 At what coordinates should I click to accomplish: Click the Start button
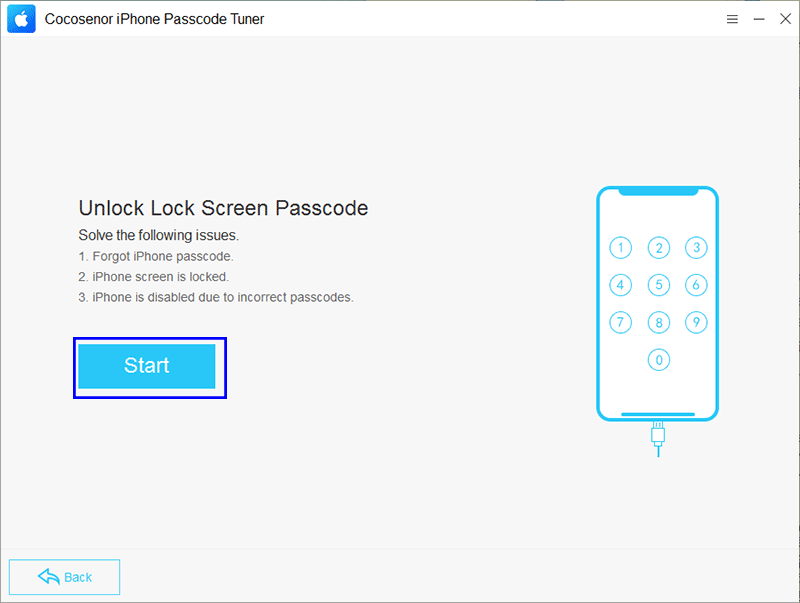pyautogui.click(x=147, y=366)
